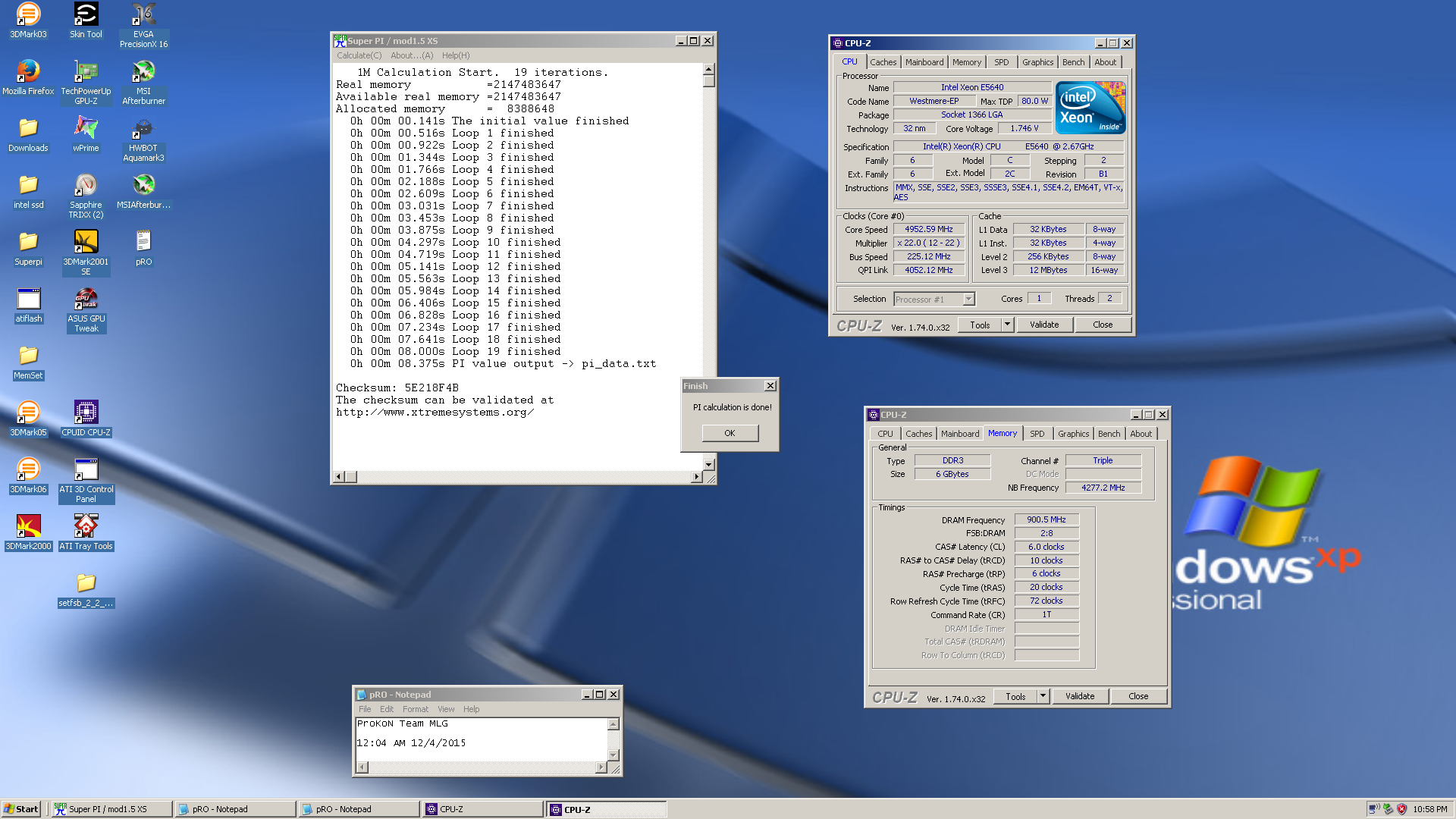Viewport: 1456px width, 819px height.
Task: Open Tools dropdown arrow in top CPU-Z window
Action: pos(1007,325)
